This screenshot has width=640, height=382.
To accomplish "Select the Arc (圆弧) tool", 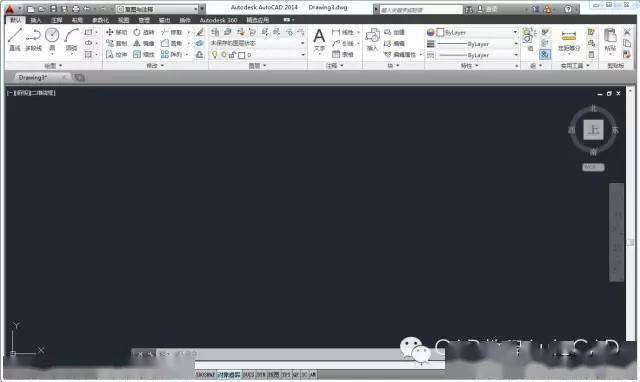I will coord(71,39).
